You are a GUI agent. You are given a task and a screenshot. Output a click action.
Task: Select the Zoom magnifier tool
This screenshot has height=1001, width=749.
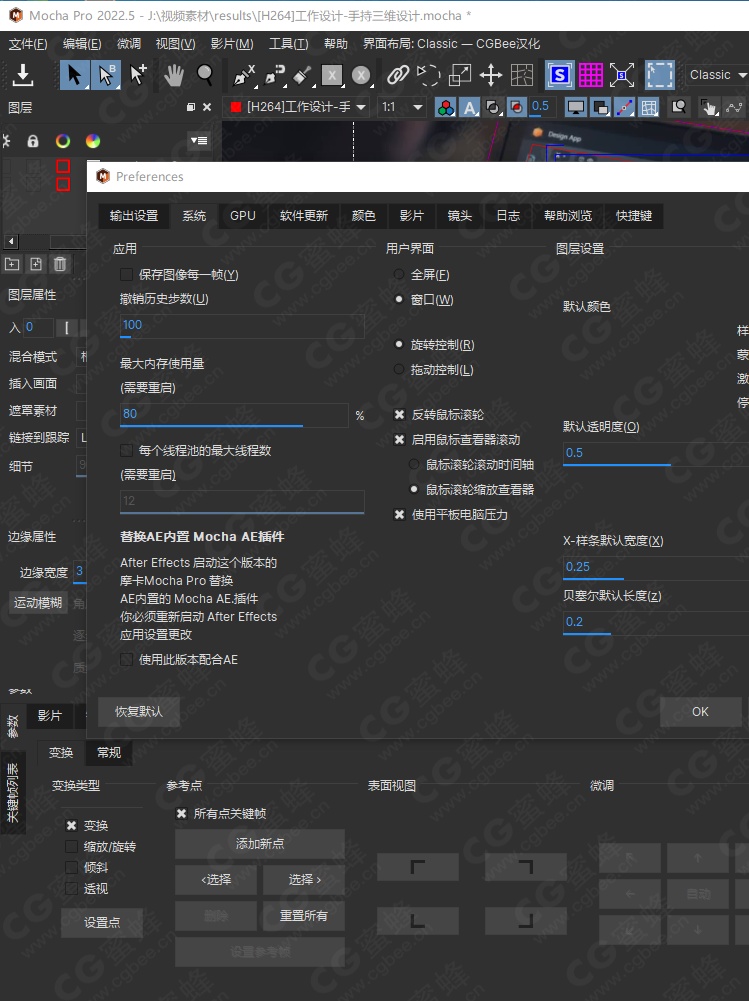point(205,75)
